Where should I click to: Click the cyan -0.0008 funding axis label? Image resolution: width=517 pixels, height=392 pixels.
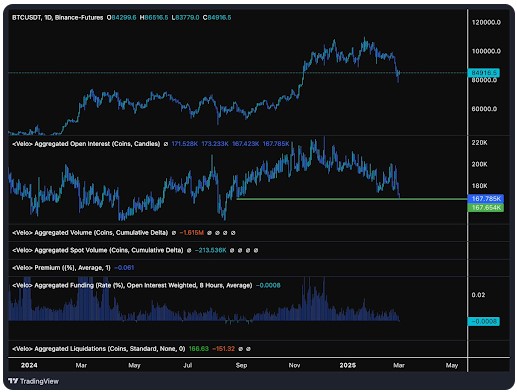click(x=484, y=321)
